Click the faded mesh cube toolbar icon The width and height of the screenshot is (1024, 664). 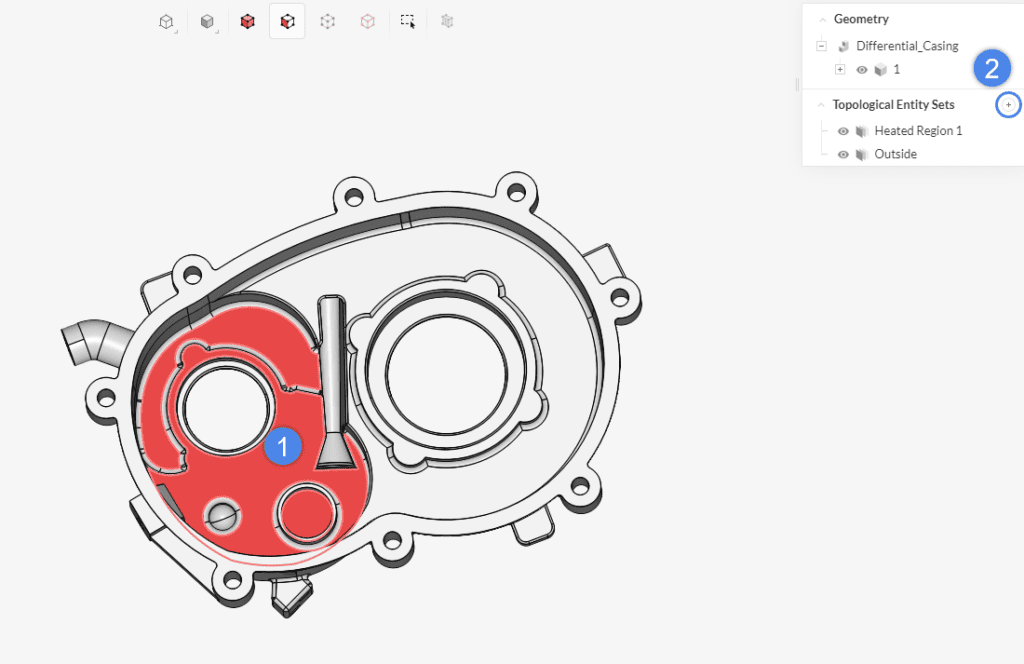(x=447, y=21)
